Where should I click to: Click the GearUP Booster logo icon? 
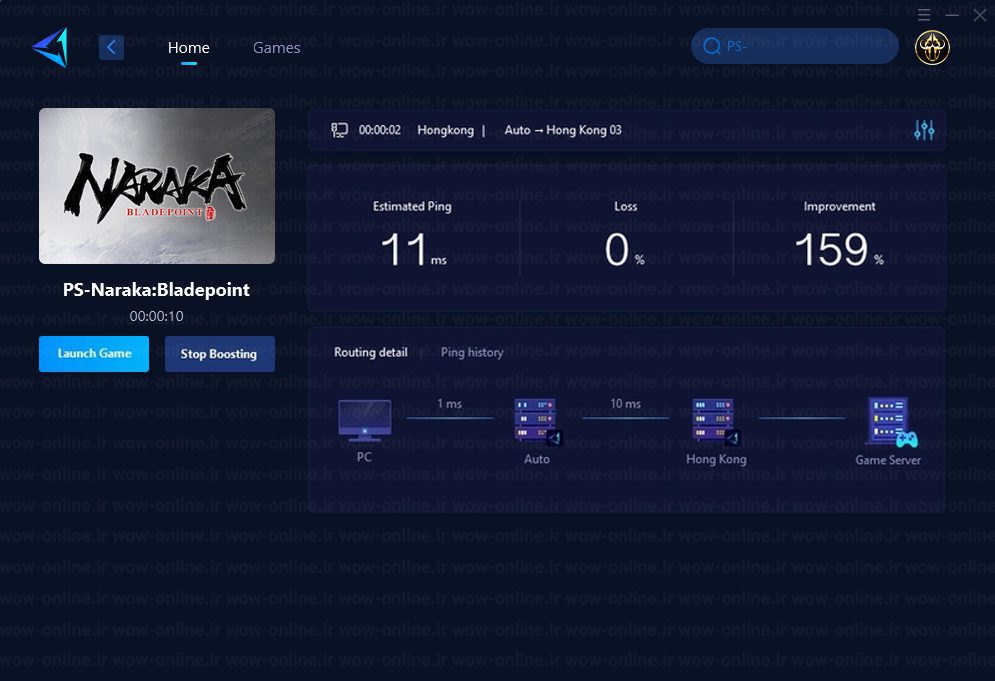point(50,47)
